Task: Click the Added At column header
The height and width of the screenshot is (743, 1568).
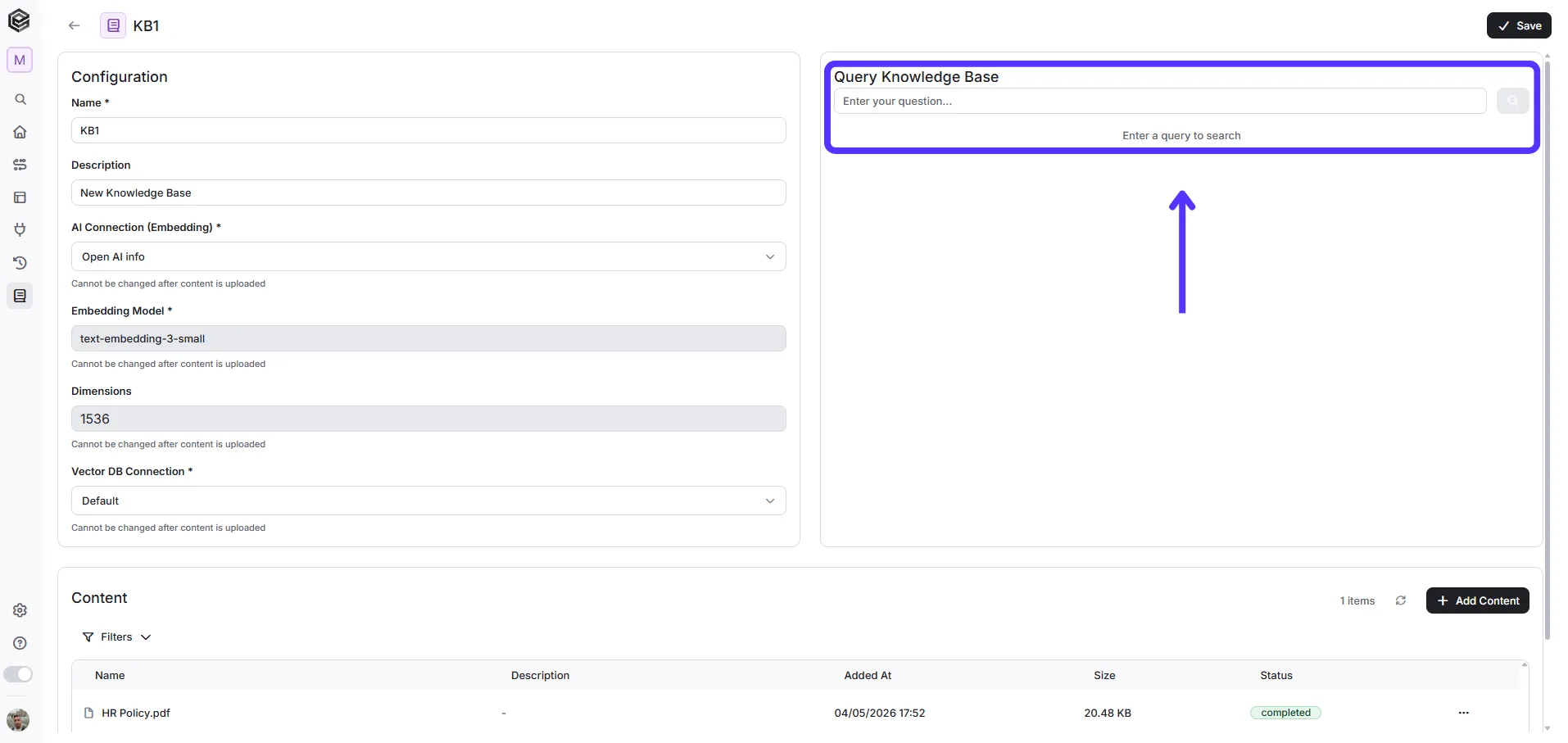Action: tap(868, 675)
